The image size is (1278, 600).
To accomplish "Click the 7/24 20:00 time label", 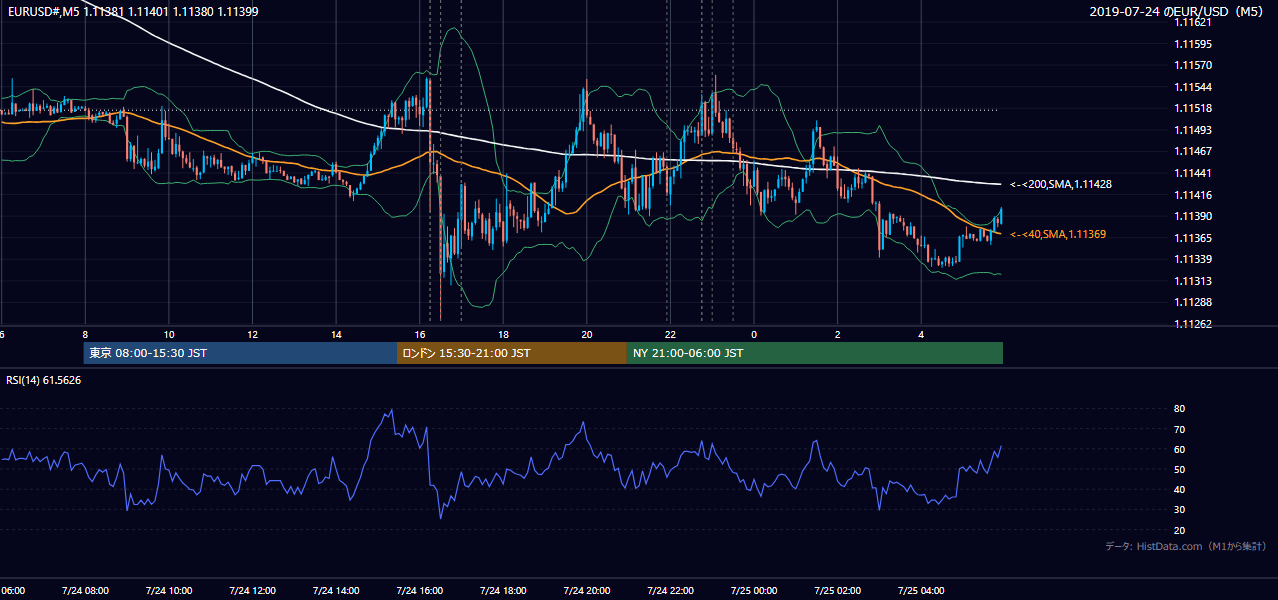I will click(586, 590).
